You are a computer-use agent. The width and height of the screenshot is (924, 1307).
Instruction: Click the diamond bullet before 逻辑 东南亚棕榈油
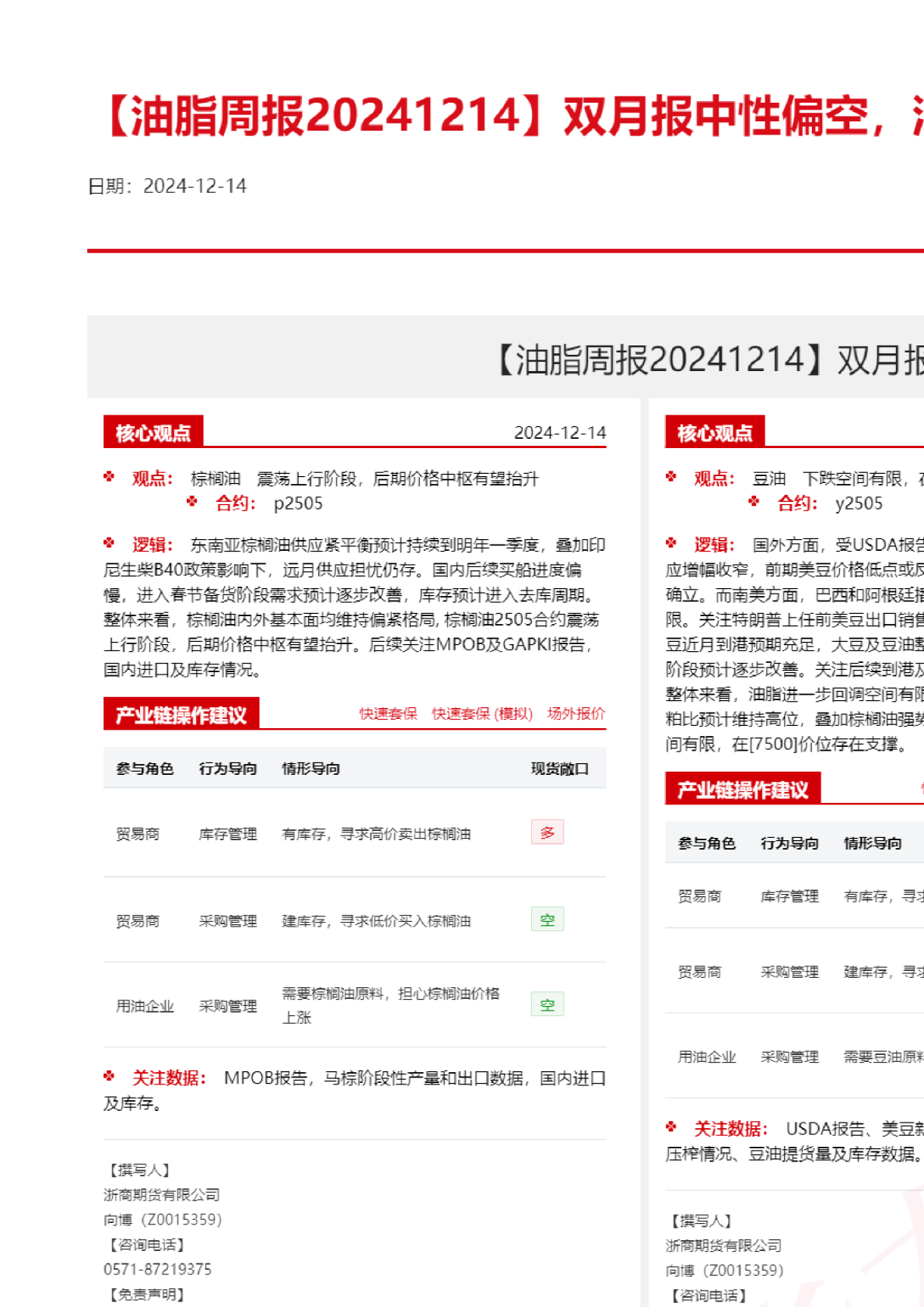click(x=109, y=543)
